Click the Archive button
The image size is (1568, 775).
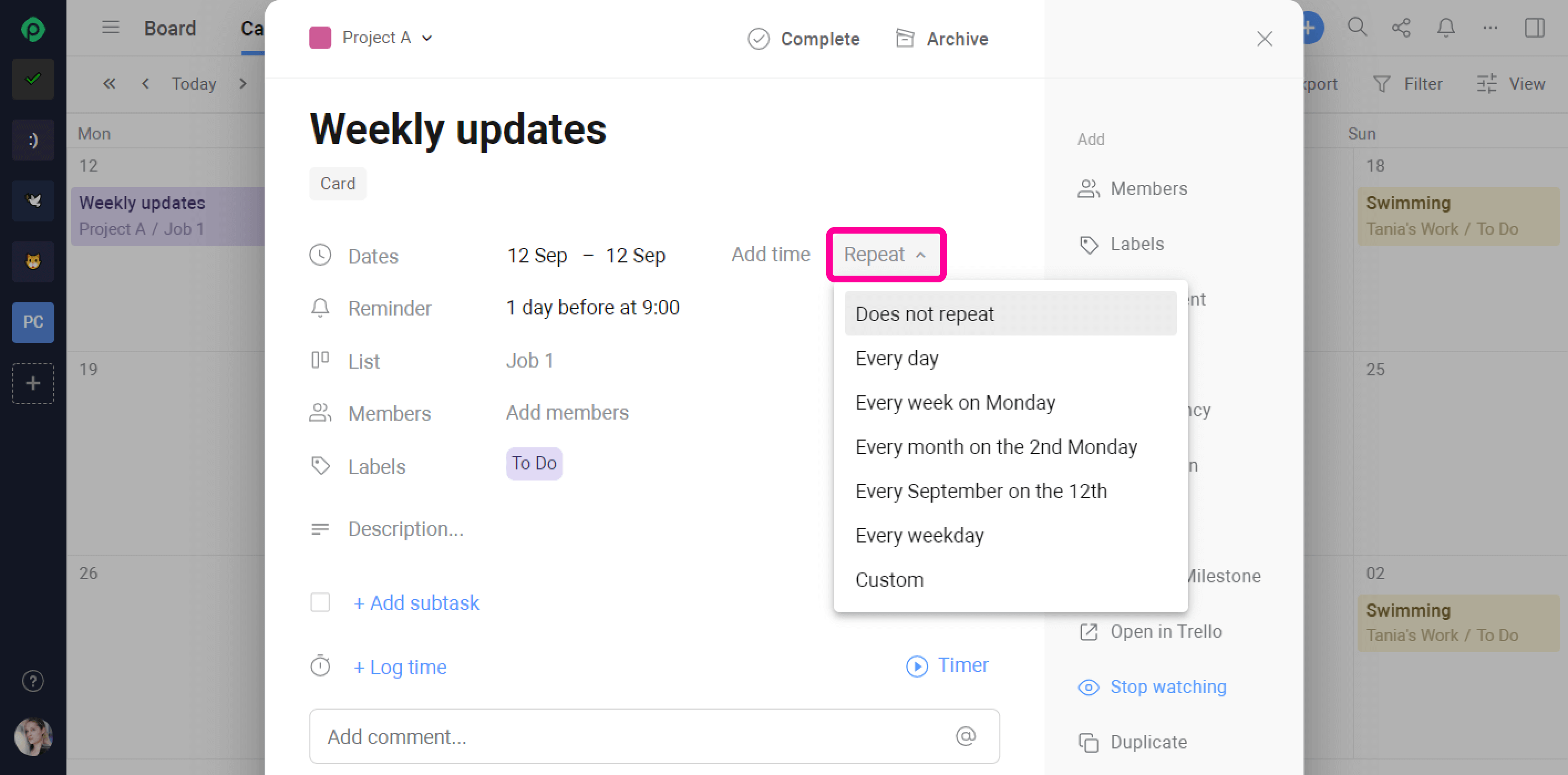pos(942,39)
